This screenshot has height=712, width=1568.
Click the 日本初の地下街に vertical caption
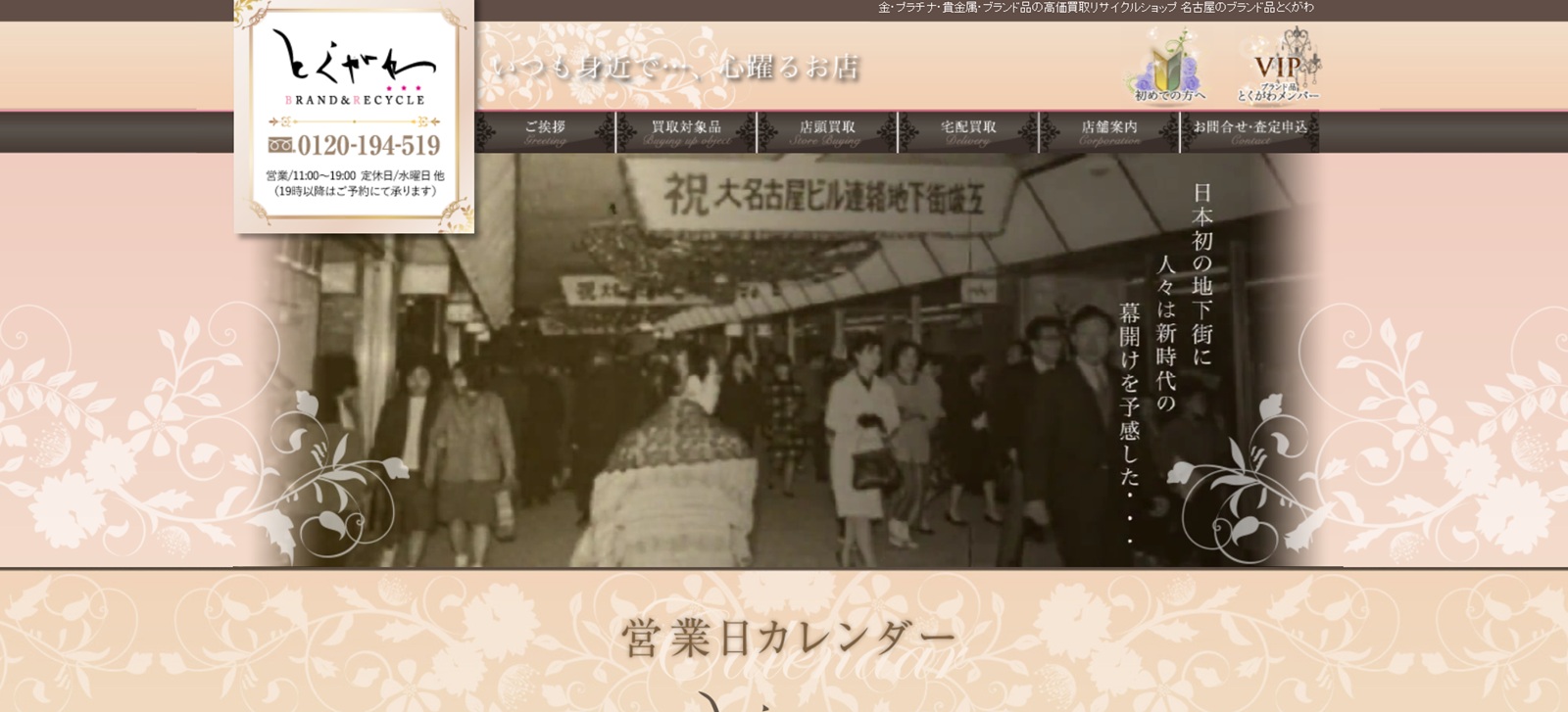click(1202, 274)
